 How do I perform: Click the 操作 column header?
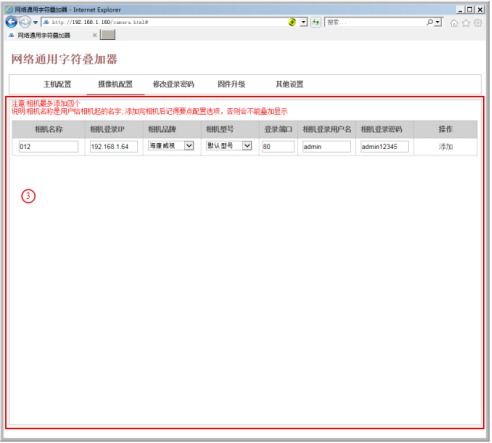pyautogui.click(x=445, y=129)
